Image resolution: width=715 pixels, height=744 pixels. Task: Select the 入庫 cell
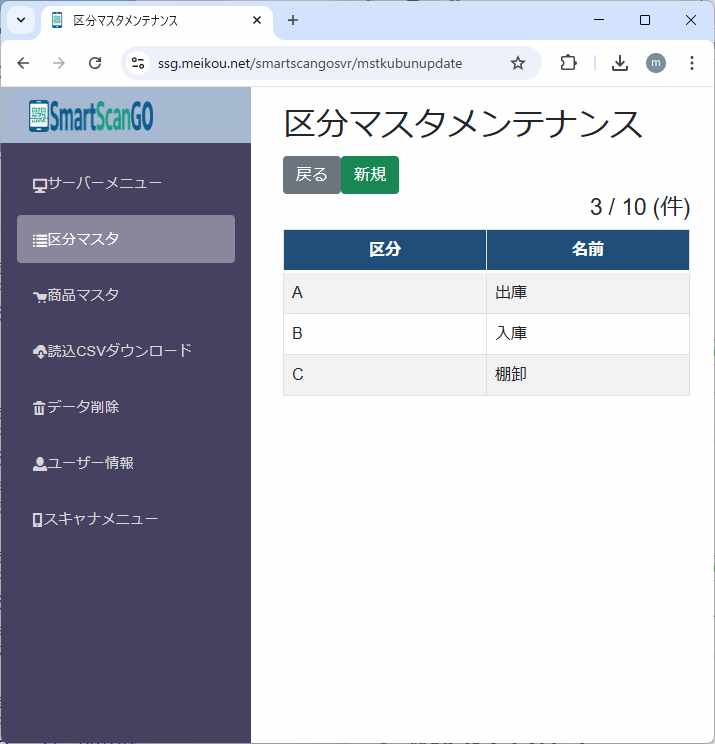(x=588, y=334)
